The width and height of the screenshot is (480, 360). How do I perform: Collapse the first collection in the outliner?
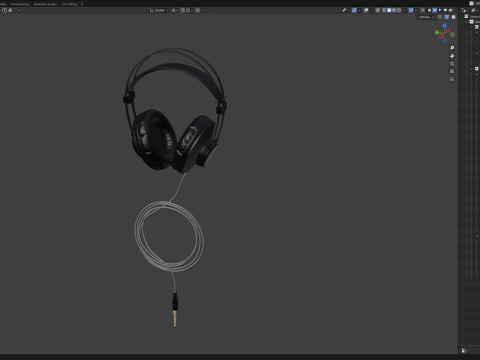(467, 22)
